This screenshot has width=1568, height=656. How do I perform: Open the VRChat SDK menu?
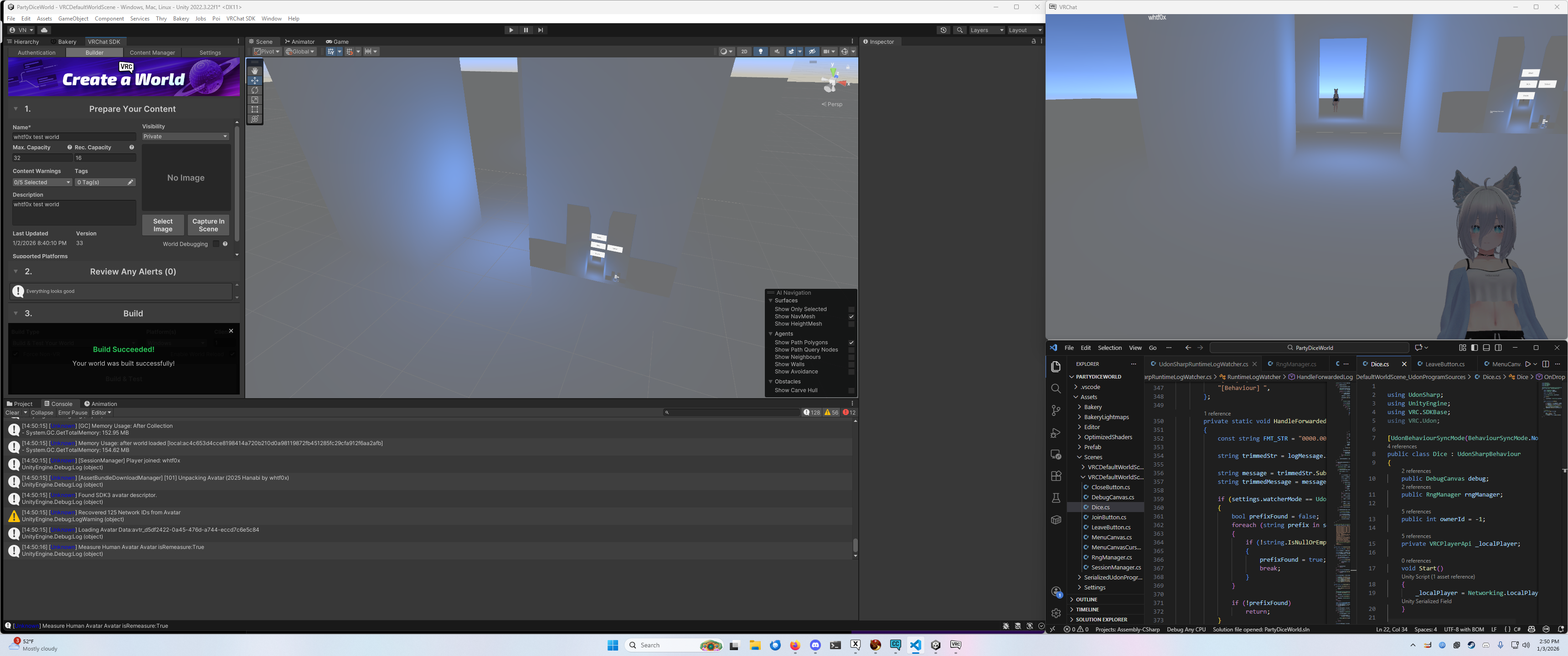click(x=240, y=18)
